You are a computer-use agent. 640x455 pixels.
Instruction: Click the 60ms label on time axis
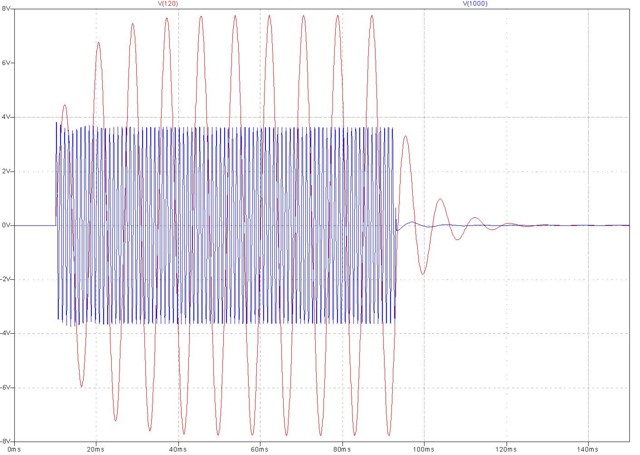coord(260,449)
